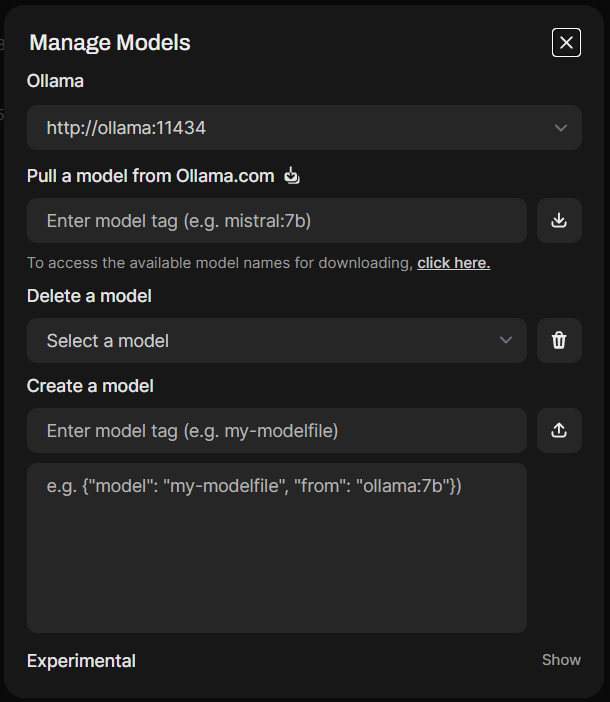Open the 'Select a model' dropdown

(x=270, y=340)
